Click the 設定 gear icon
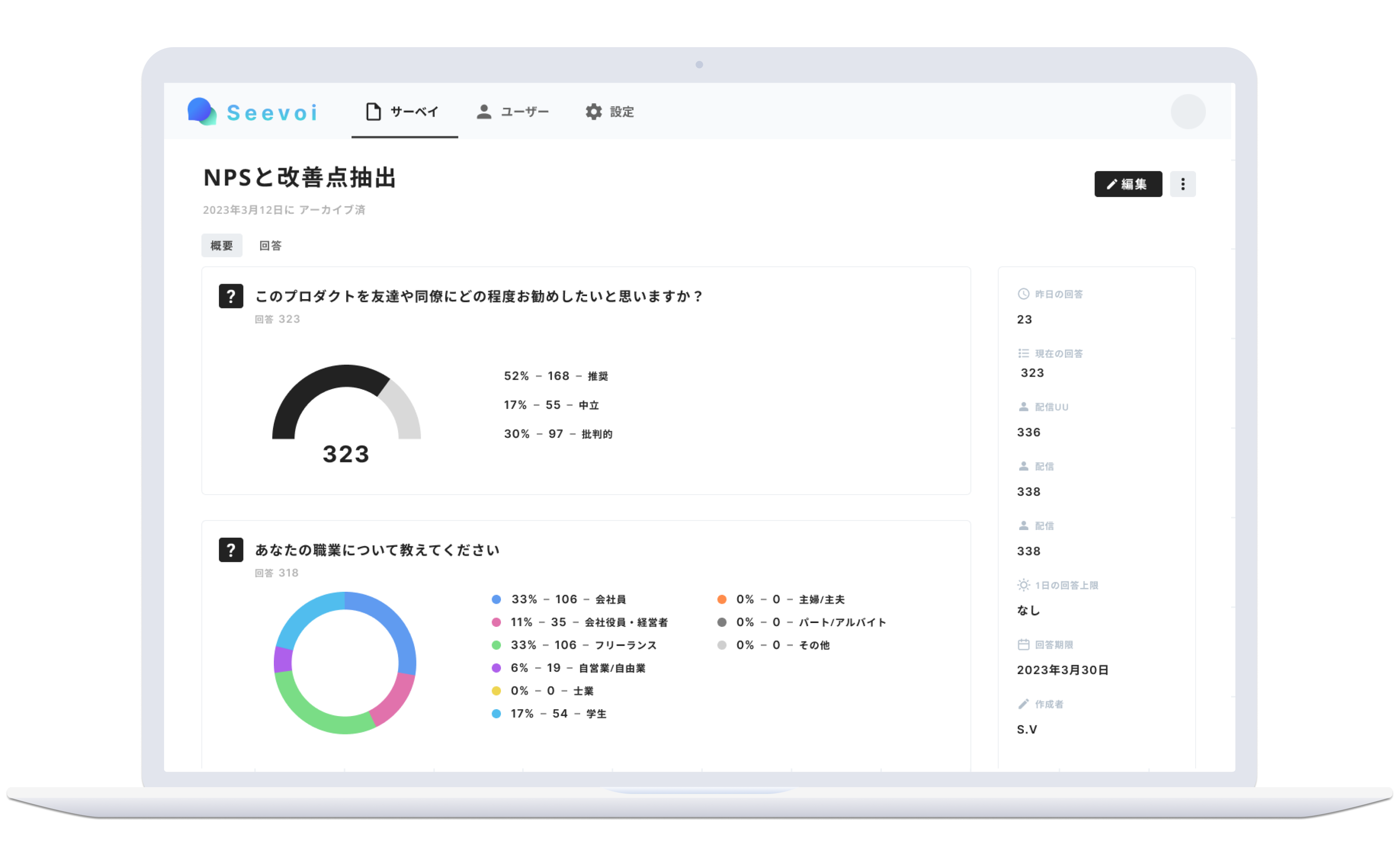The width and height of the screenshot is (1400, 857). click(x=594, y=111)
